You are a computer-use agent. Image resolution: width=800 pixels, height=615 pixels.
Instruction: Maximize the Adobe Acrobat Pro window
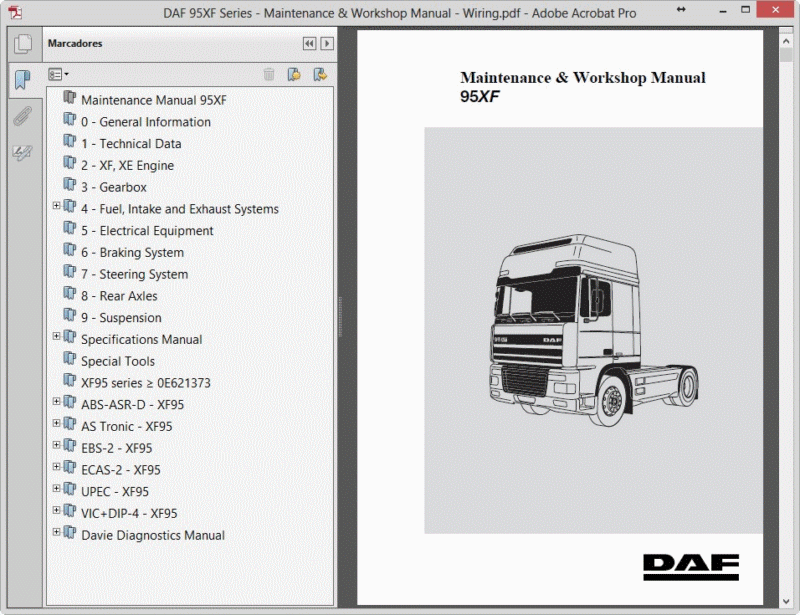tap(745, 10)
